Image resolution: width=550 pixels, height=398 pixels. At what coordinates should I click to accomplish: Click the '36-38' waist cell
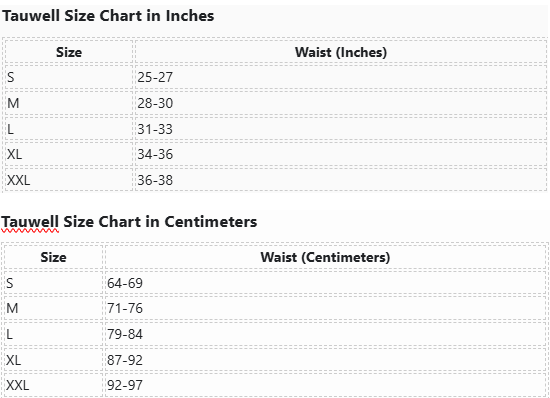click(341, 180)
